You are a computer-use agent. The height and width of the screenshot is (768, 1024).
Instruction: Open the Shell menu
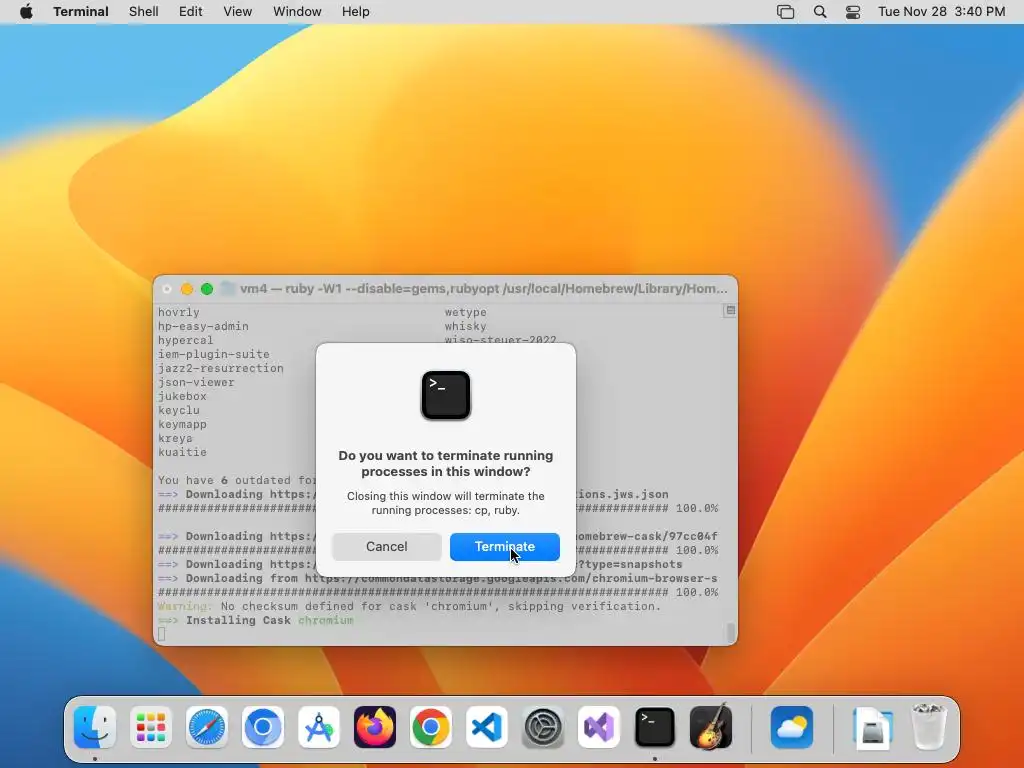(x=144, y=12)
